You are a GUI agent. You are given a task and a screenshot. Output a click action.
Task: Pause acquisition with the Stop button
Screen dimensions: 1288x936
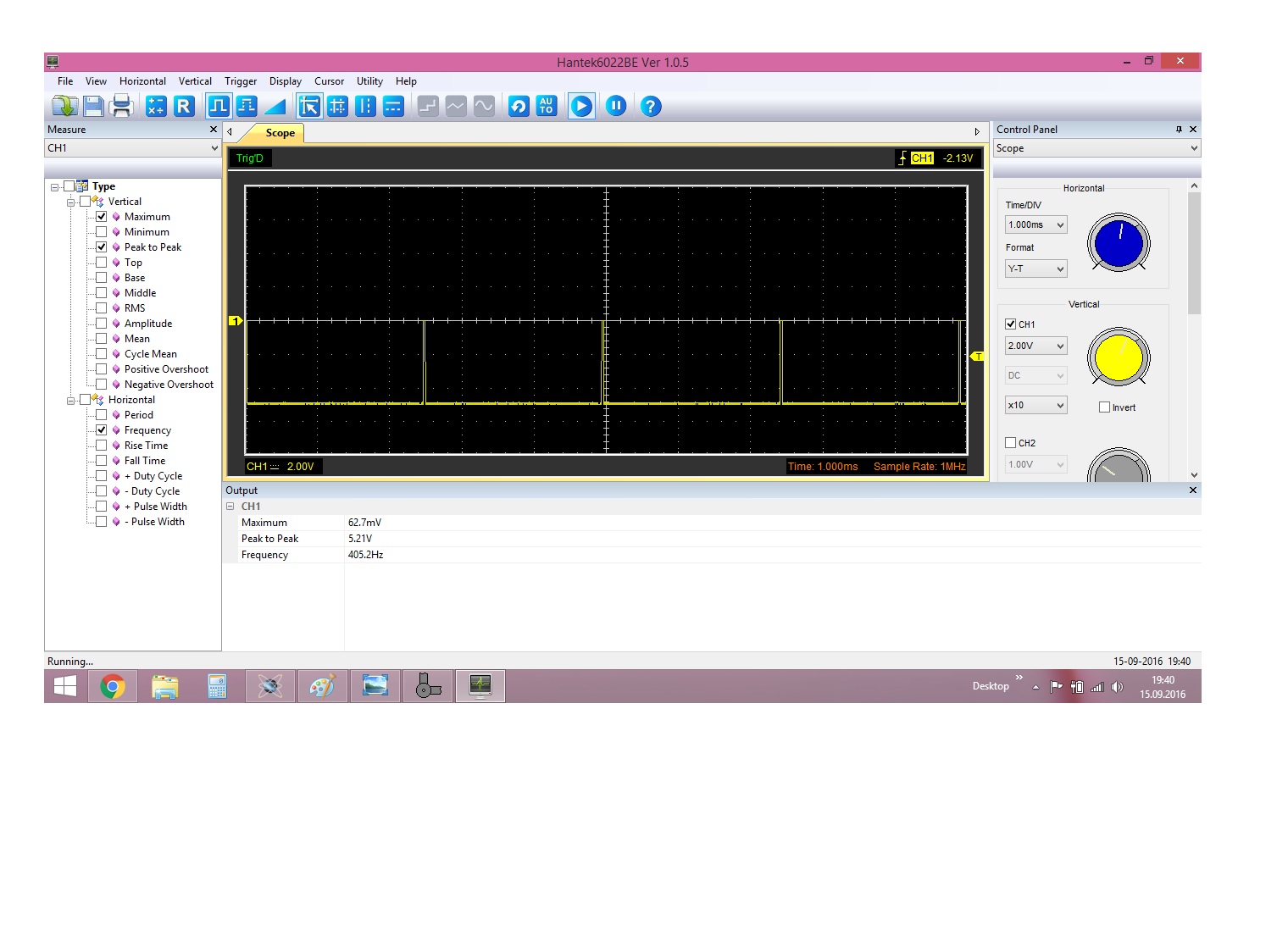616,106
